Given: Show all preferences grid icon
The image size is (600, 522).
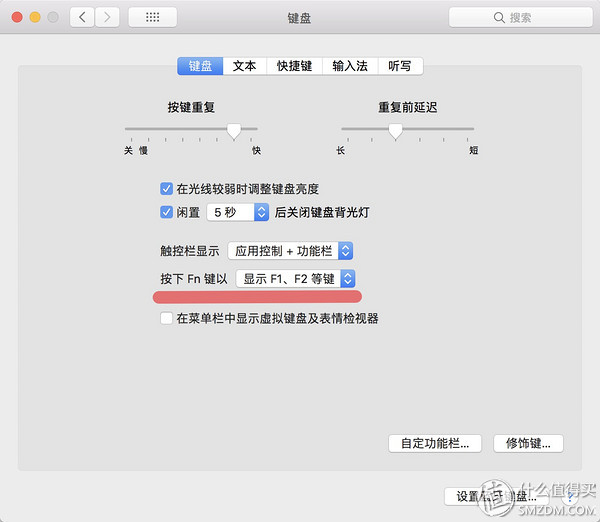Looking at the screenshot, I should pos(153,17).
